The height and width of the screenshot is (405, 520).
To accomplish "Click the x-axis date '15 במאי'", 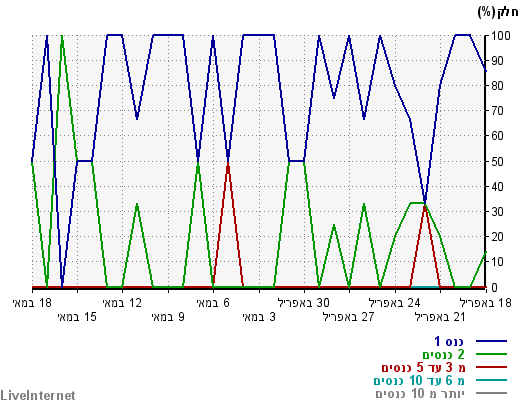I will tap(77, 316).
